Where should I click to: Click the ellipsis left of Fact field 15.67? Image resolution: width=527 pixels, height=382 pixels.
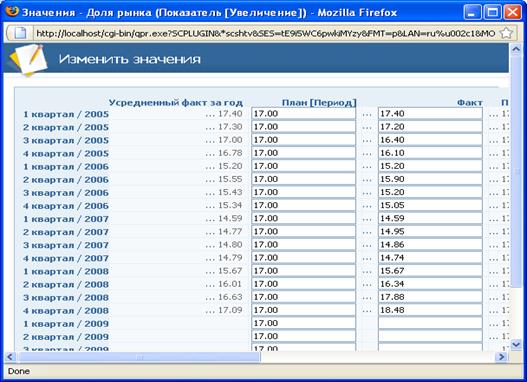click(x=367, y=272)
